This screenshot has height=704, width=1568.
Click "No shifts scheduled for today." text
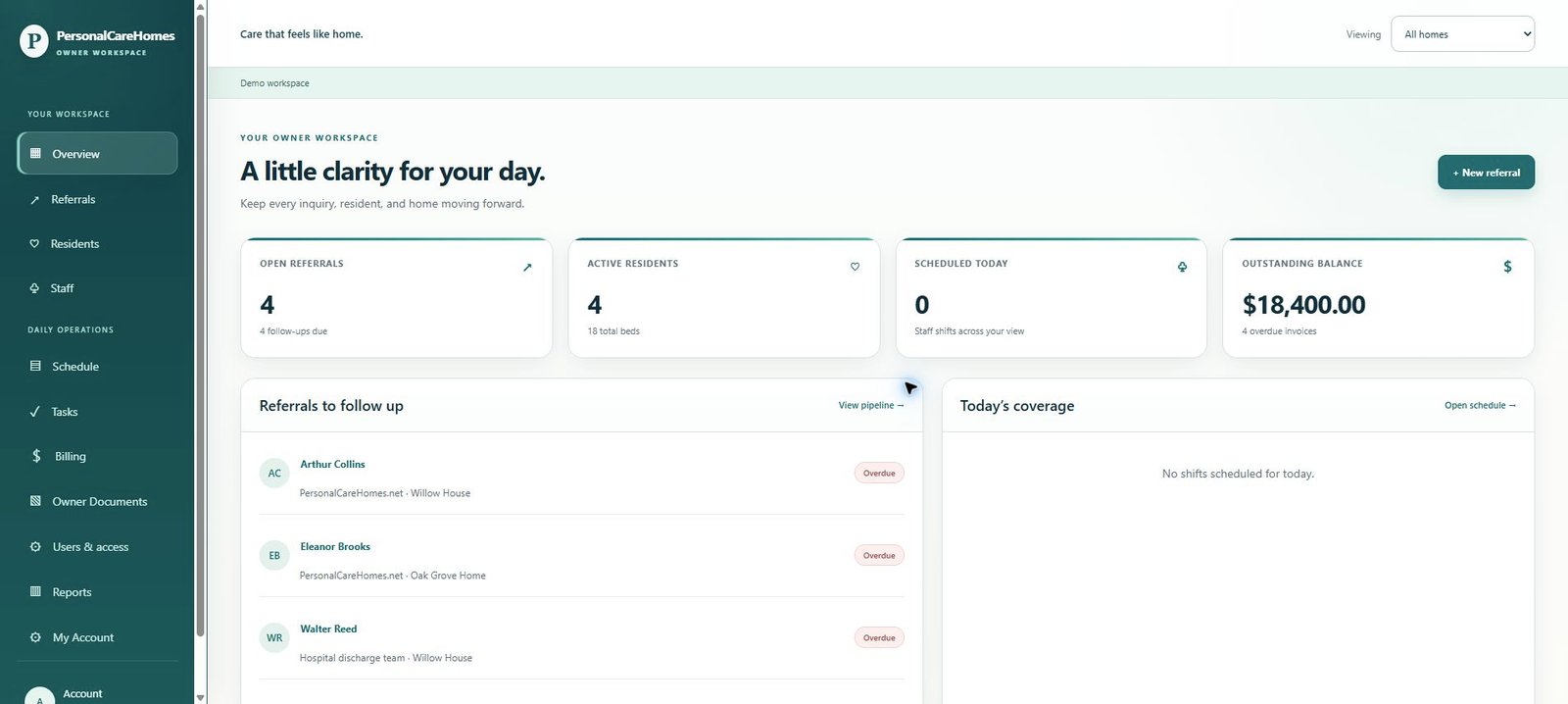pos(1238,474)
